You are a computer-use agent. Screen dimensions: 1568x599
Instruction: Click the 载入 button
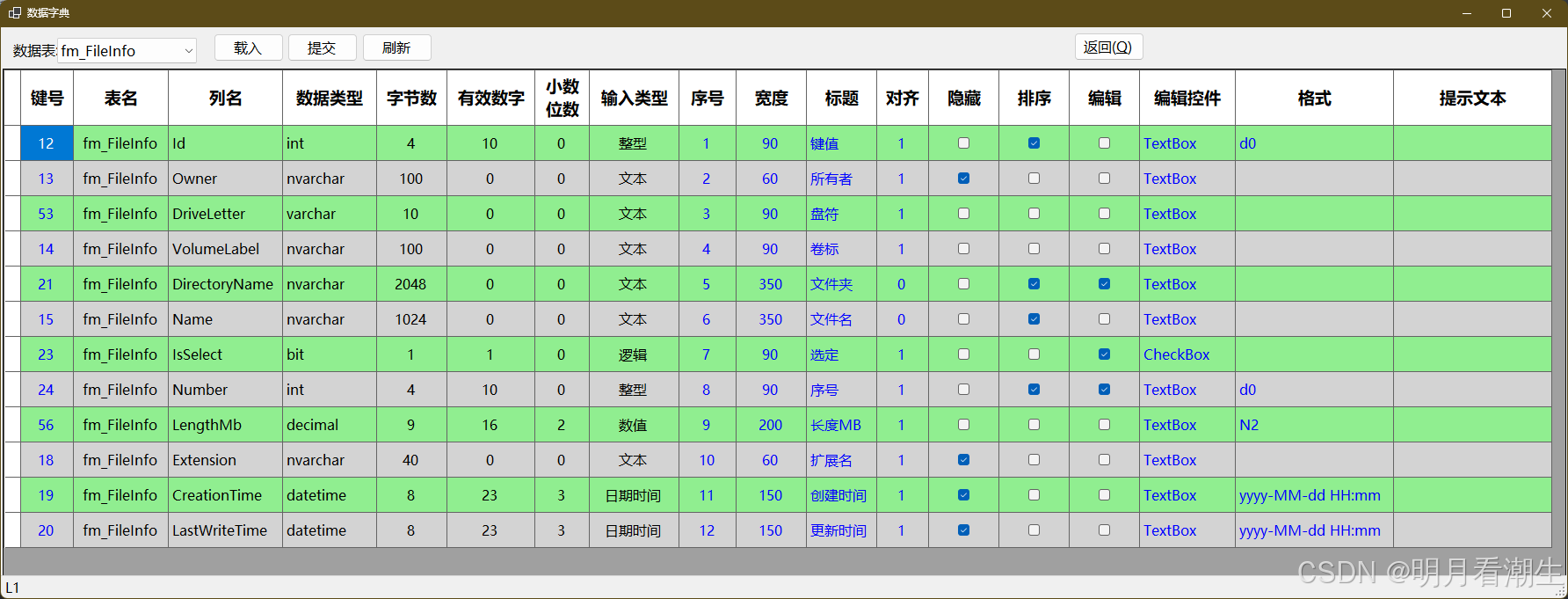[x=248, y=47]
